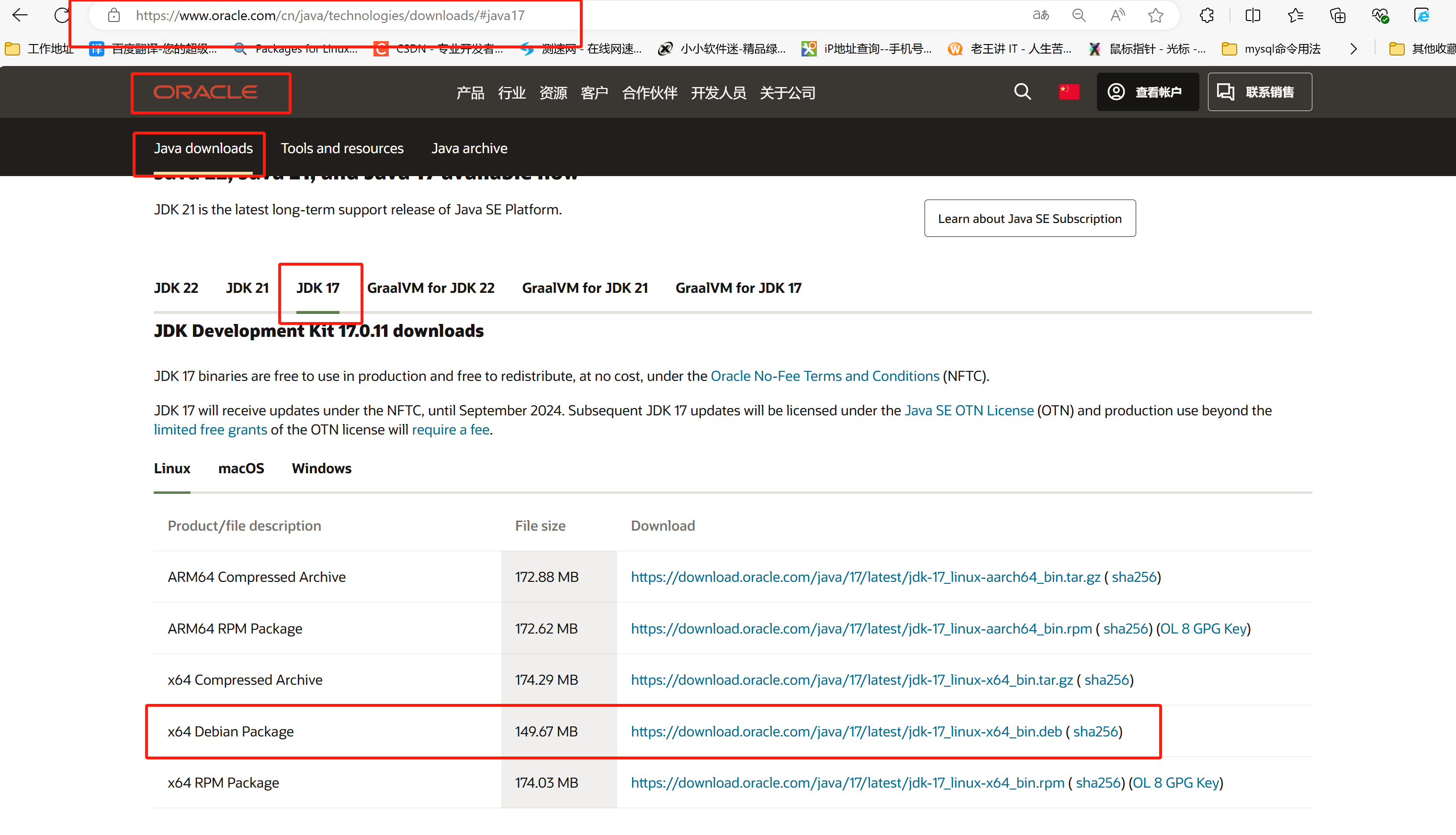
Task: Open 其他收藏 bookmarks folder
Action: (x=1423, y=49)
